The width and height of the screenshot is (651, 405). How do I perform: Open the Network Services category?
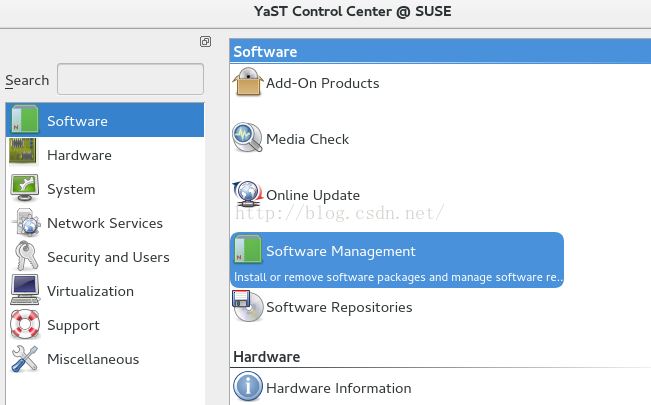click(x=105, y=223)
